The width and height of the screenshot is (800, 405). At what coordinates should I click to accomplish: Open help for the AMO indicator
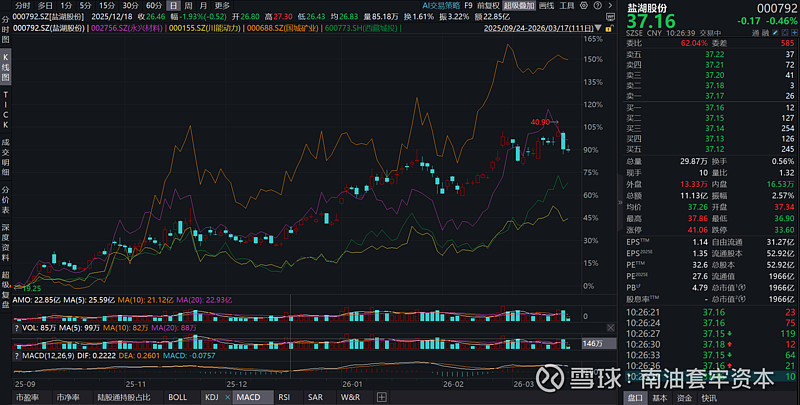[x=20, y=298]
